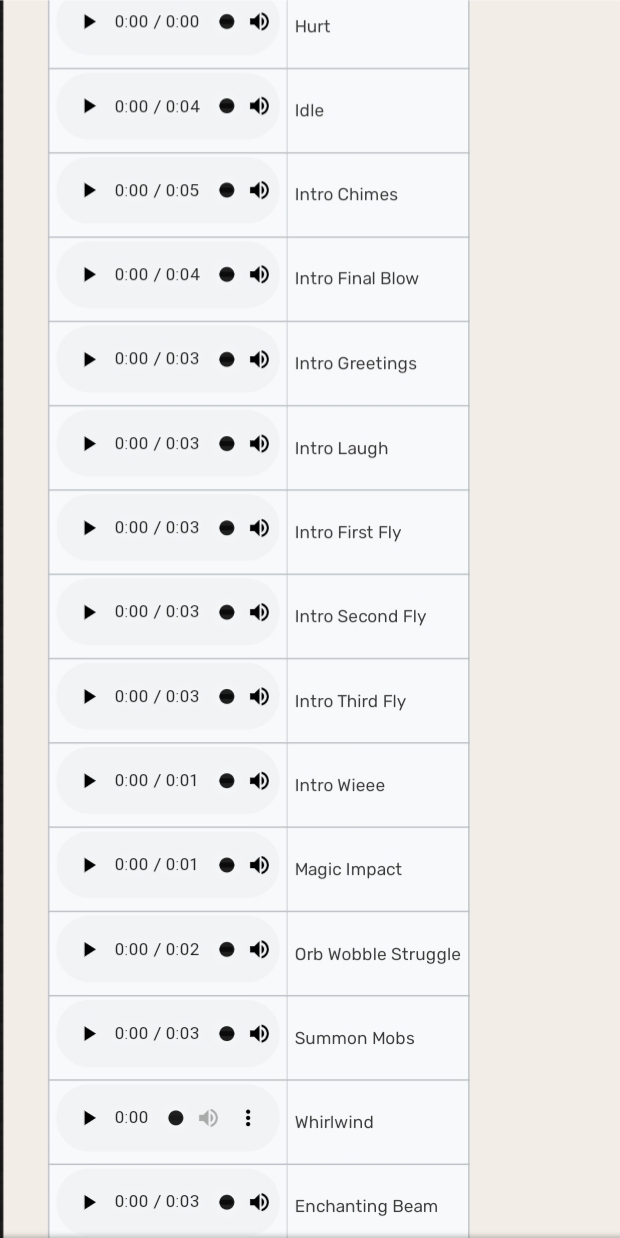Click the Intro Second Fly seek slider

227,612
